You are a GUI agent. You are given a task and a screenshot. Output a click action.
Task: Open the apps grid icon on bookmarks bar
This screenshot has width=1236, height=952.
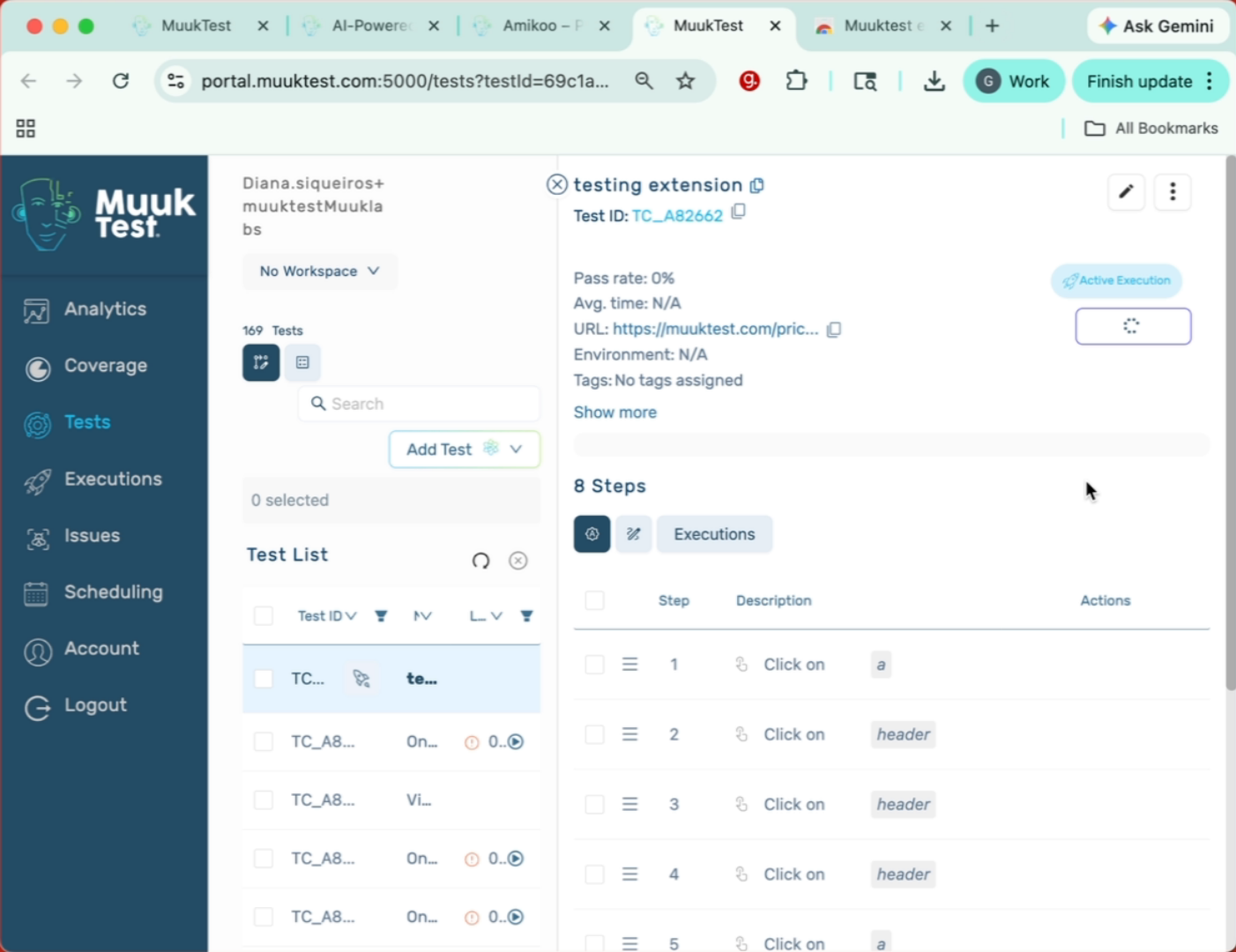click(x=26, y=129)
